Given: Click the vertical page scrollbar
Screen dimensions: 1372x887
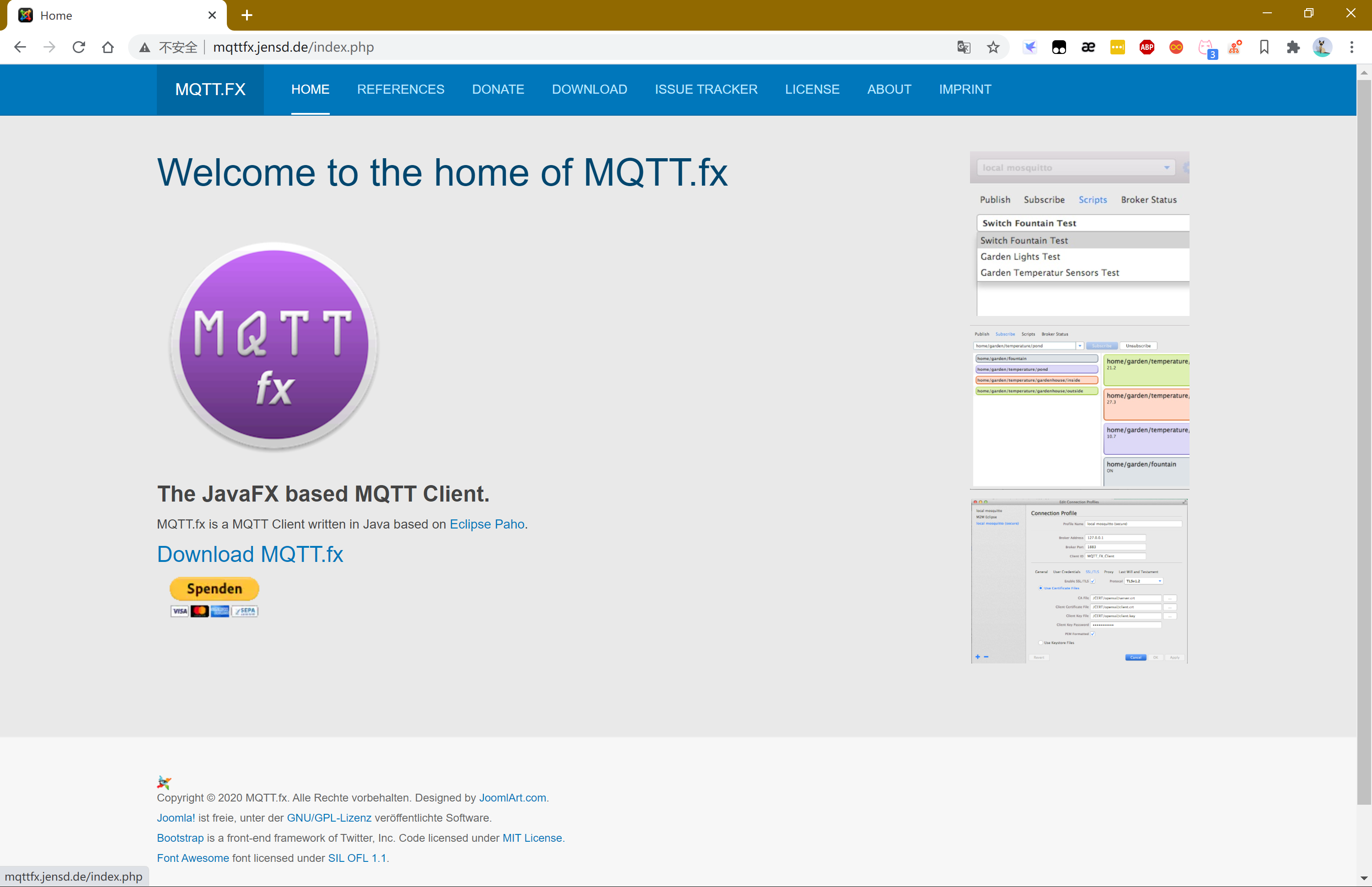Looking at the screenshot, I should click(1363, 442).
